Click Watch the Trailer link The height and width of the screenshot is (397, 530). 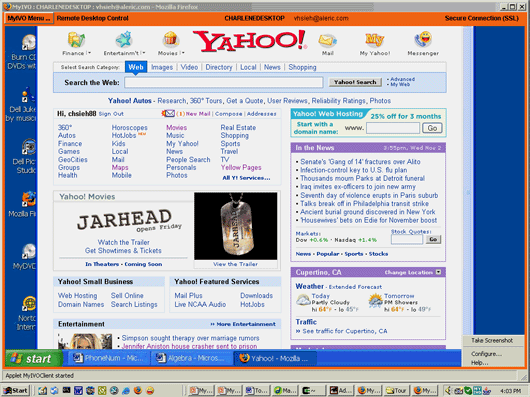(x=124, y=242)
